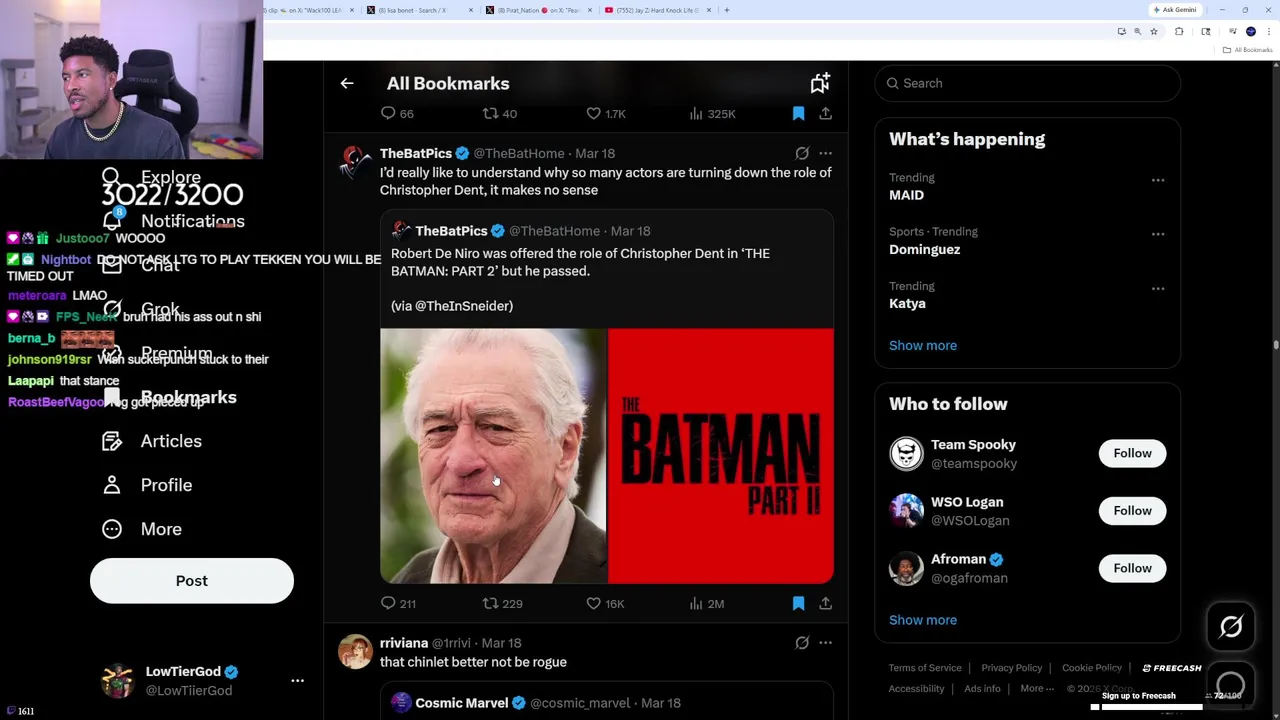The height and width of the screenshot is (720, 1280).
Task: Open the add bookmark folder icon
Action: [x=820, y=83]
